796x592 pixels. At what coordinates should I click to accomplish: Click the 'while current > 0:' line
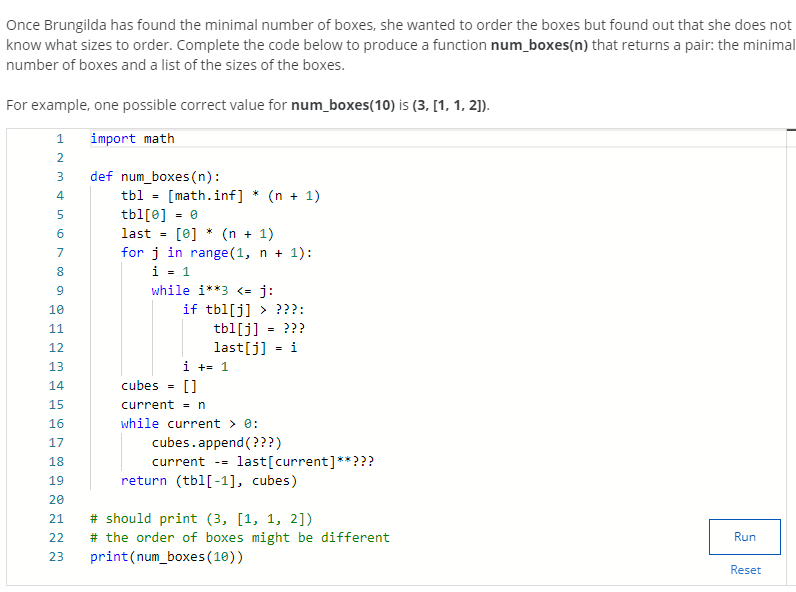pos(189,424)
